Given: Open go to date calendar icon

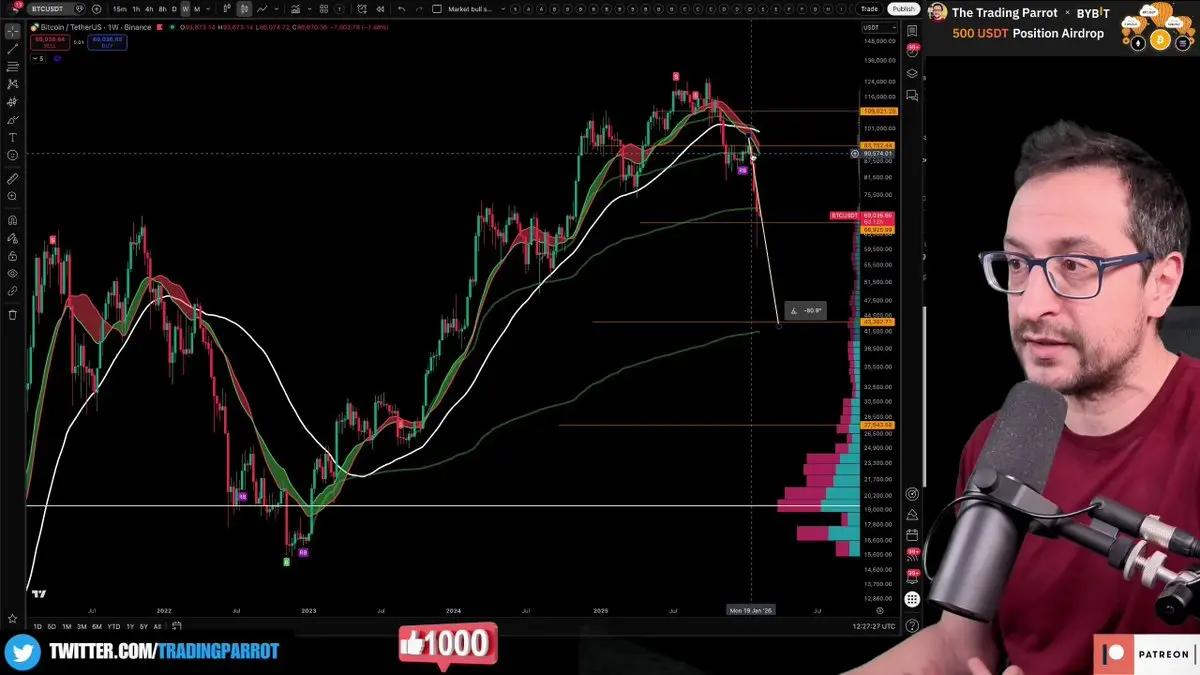Looking at the screenshot, I should pyautogui.click(x=176, y=626).
